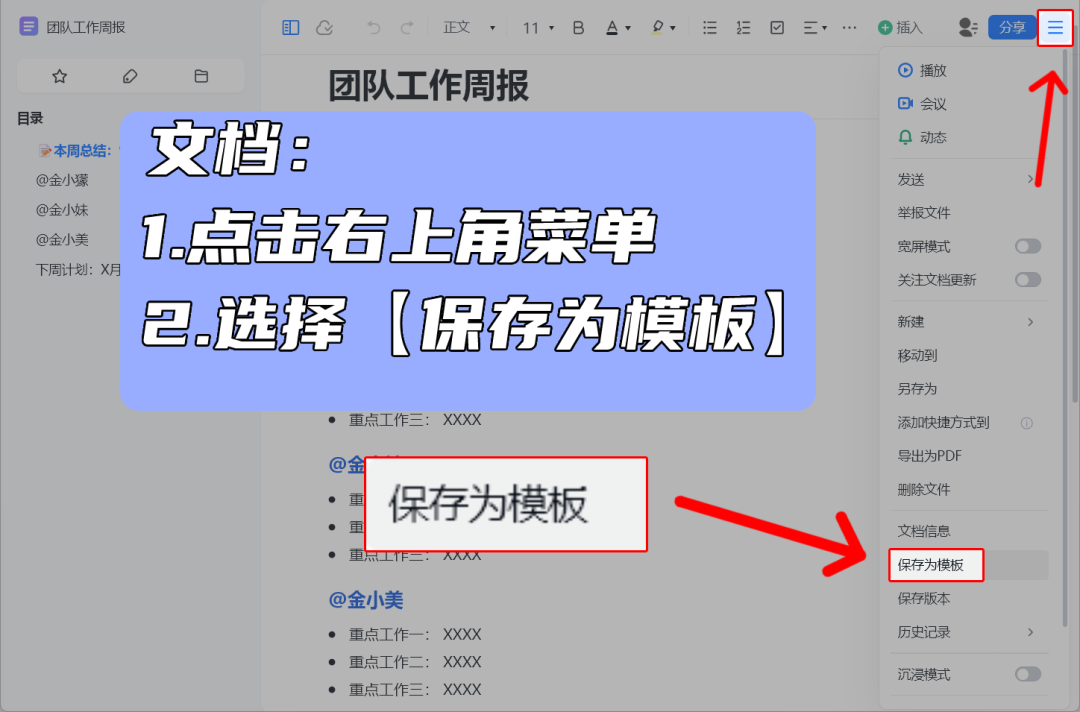Apply bold formatting with the B icon
1080x712 pixels.
[578, 27]
